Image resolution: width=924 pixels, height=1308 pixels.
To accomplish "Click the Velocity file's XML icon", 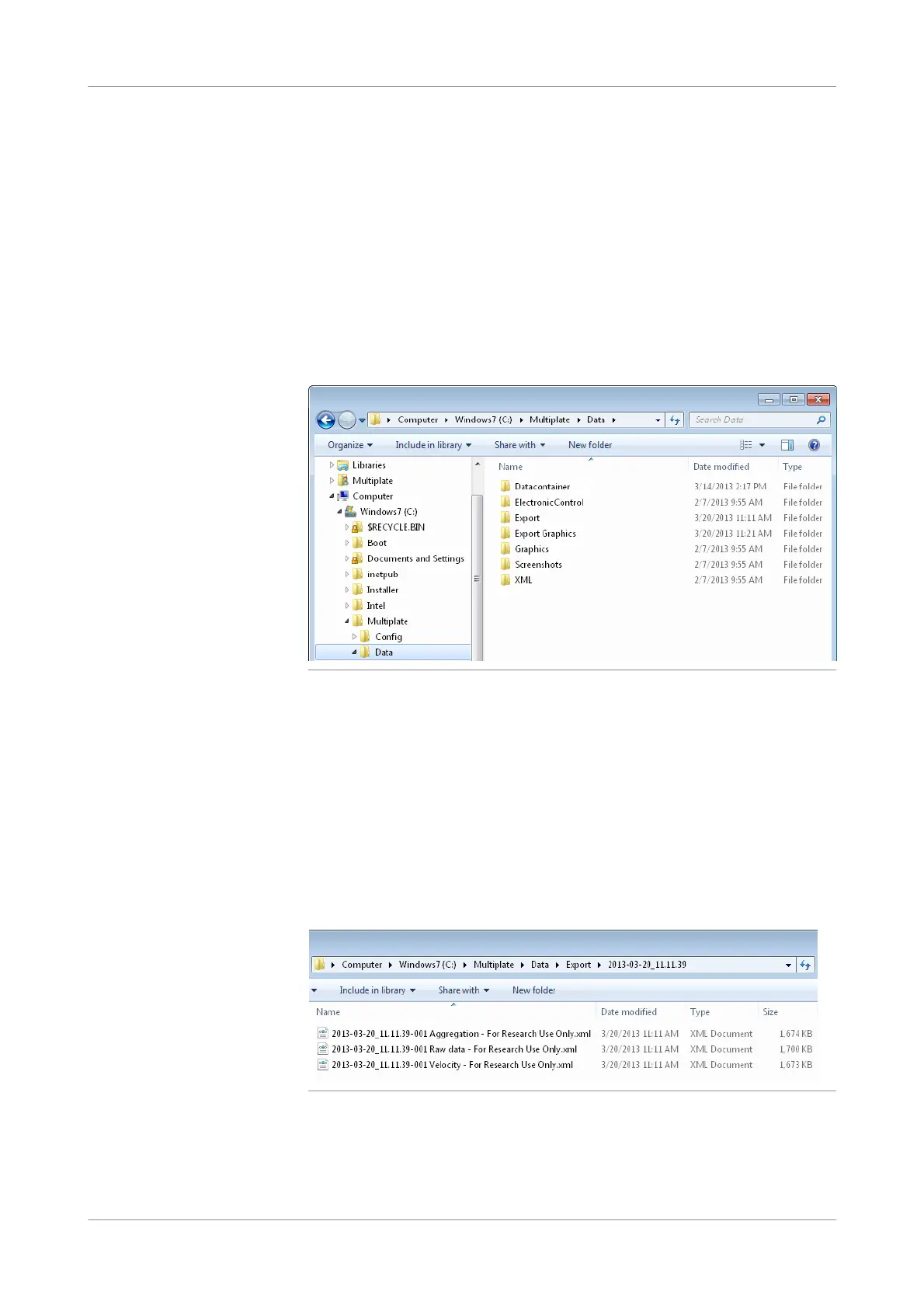I will [x=322, y=1065].
